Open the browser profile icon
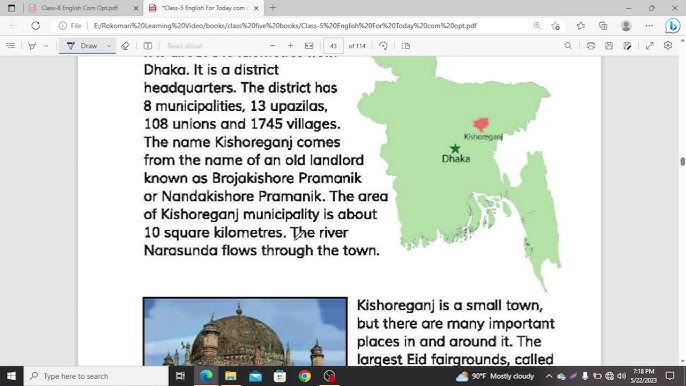686x386 pixels. coord(626,26)
